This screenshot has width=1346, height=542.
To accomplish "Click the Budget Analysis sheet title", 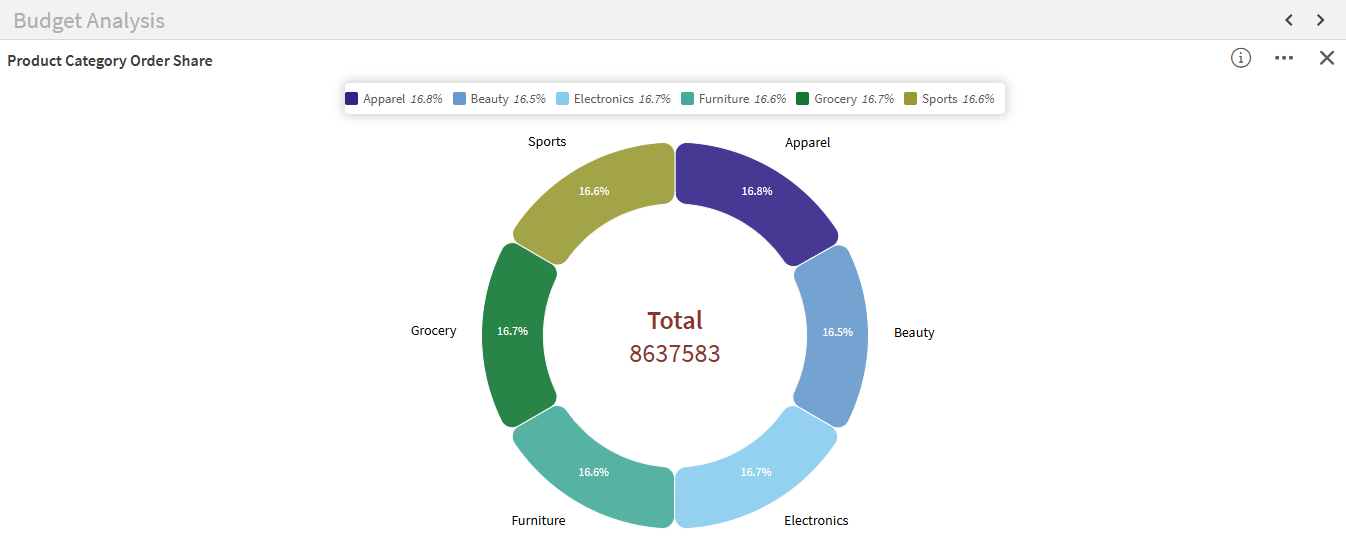I will click(89, 20).
